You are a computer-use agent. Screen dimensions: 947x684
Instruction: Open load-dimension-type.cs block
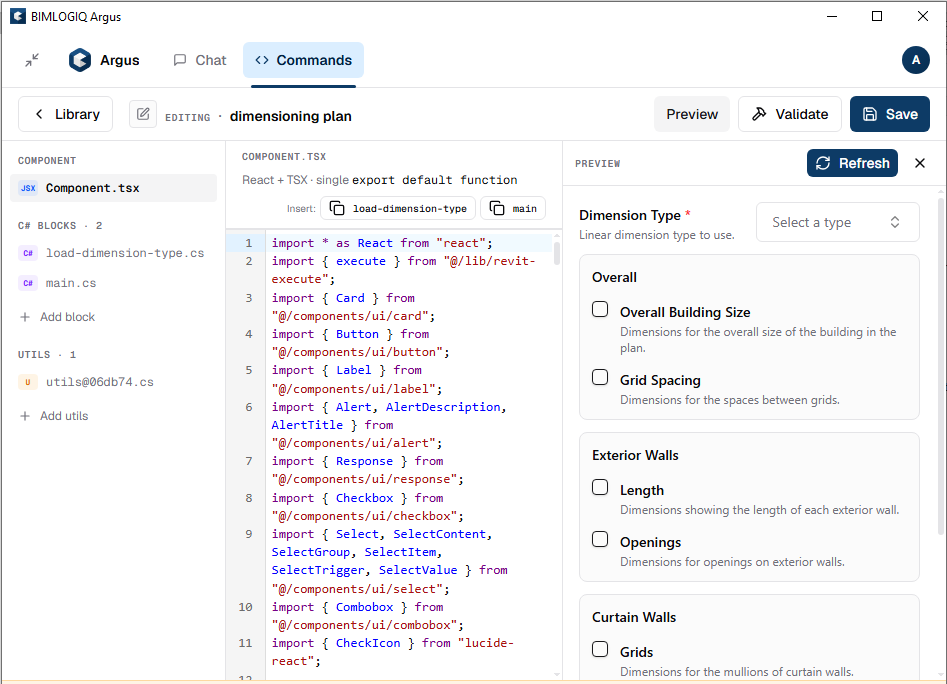(114, 254)
